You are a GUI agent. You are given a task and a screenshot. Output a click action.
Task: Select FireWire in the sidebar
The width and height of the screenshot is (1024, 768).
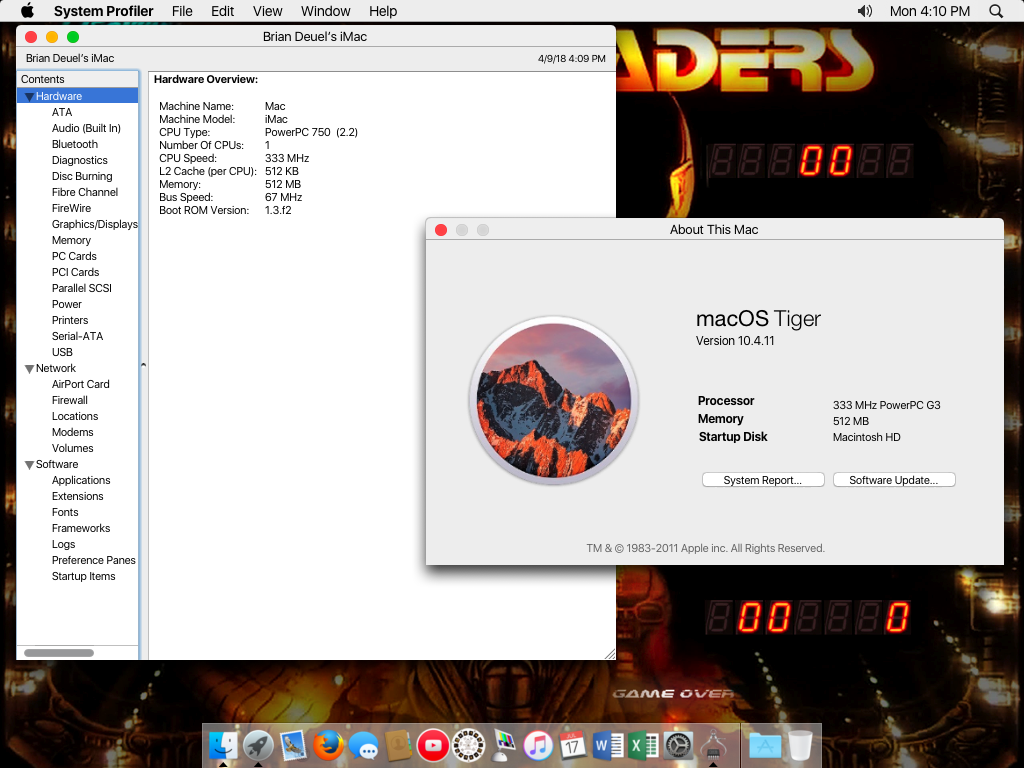[x=71, y=208]
